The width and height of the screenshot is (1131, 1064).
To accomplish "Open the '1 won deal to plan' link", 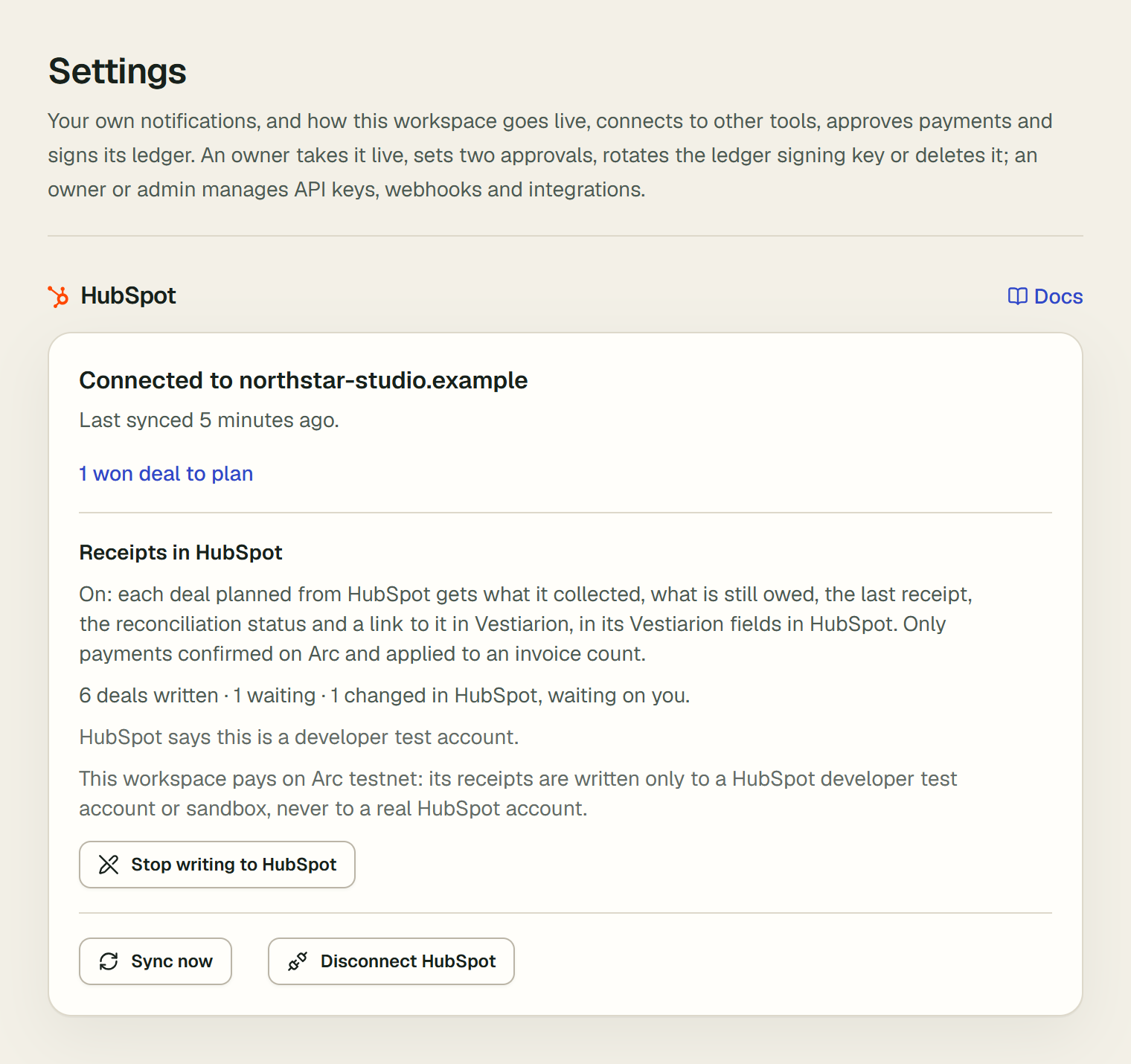I will click(166, 474).
